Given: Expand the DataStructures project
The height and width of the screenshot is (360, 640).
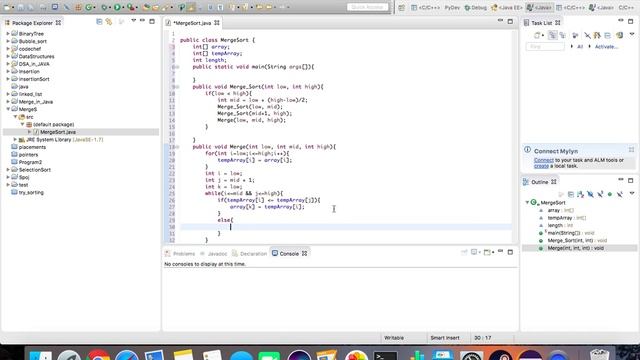Looking at the screenshot, I should pos(8,56).
